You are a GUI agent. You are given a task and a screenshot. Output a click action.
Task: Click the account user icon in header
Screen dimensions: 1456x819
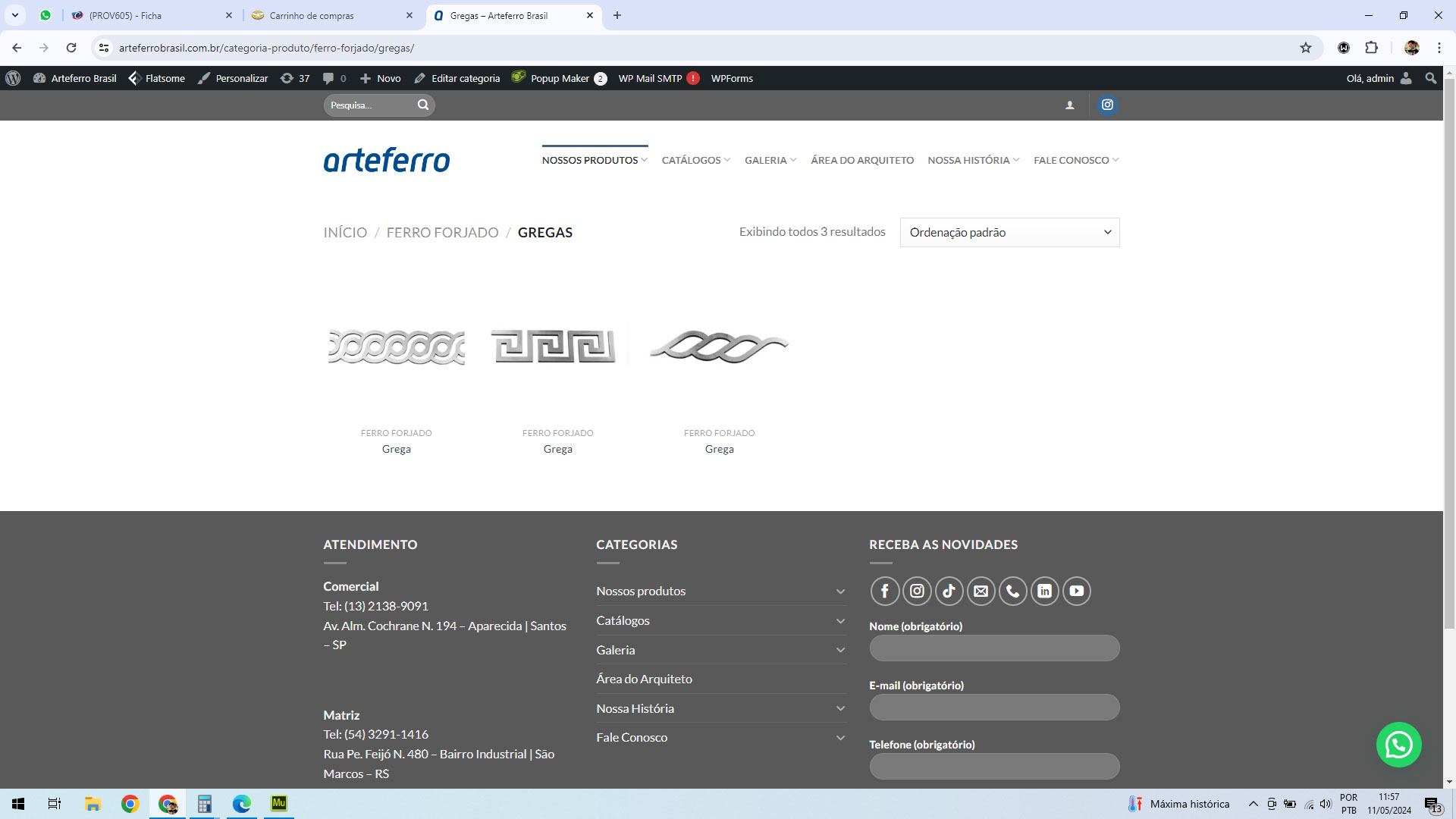(x=1069, y=105)
